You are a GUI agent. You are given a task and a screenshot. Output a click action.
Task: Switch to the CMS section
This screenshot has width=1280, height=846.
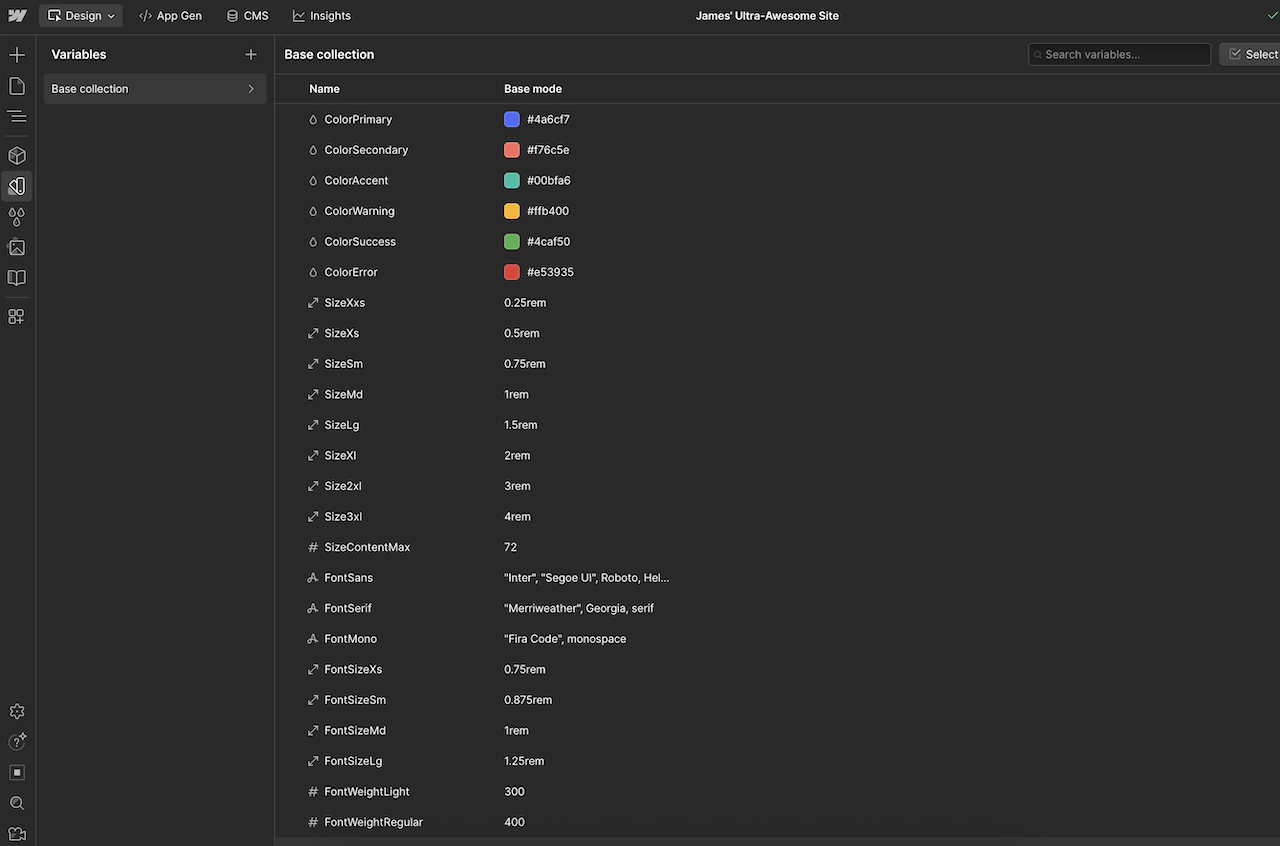coord(246,15)
